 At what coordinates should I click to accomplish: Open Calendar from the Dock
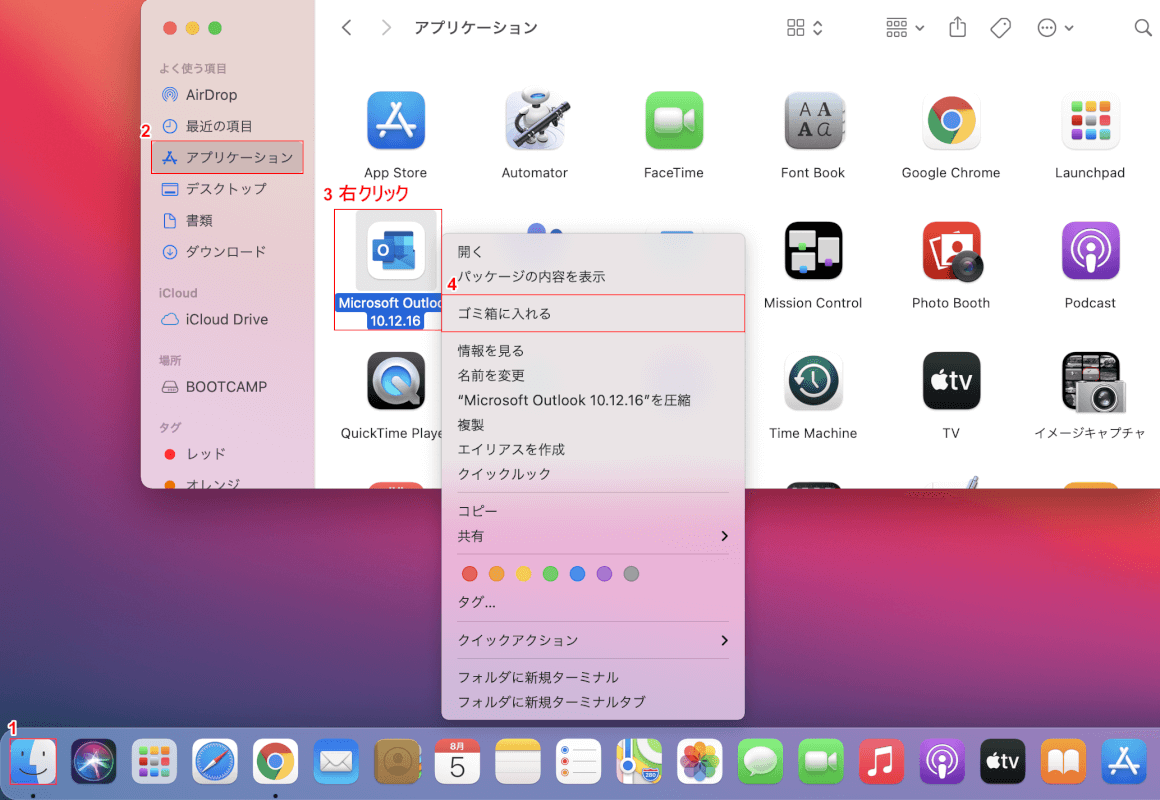point(457,761)
